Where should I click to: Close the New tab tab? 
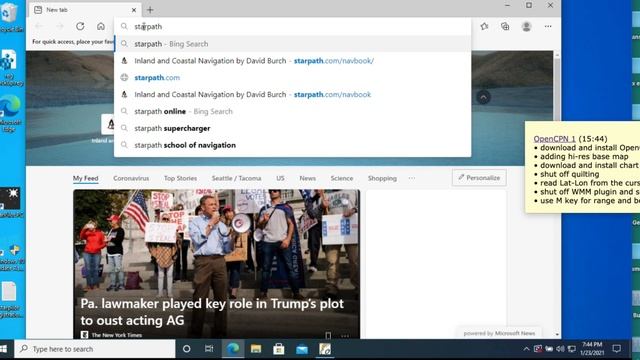point(134,10)
